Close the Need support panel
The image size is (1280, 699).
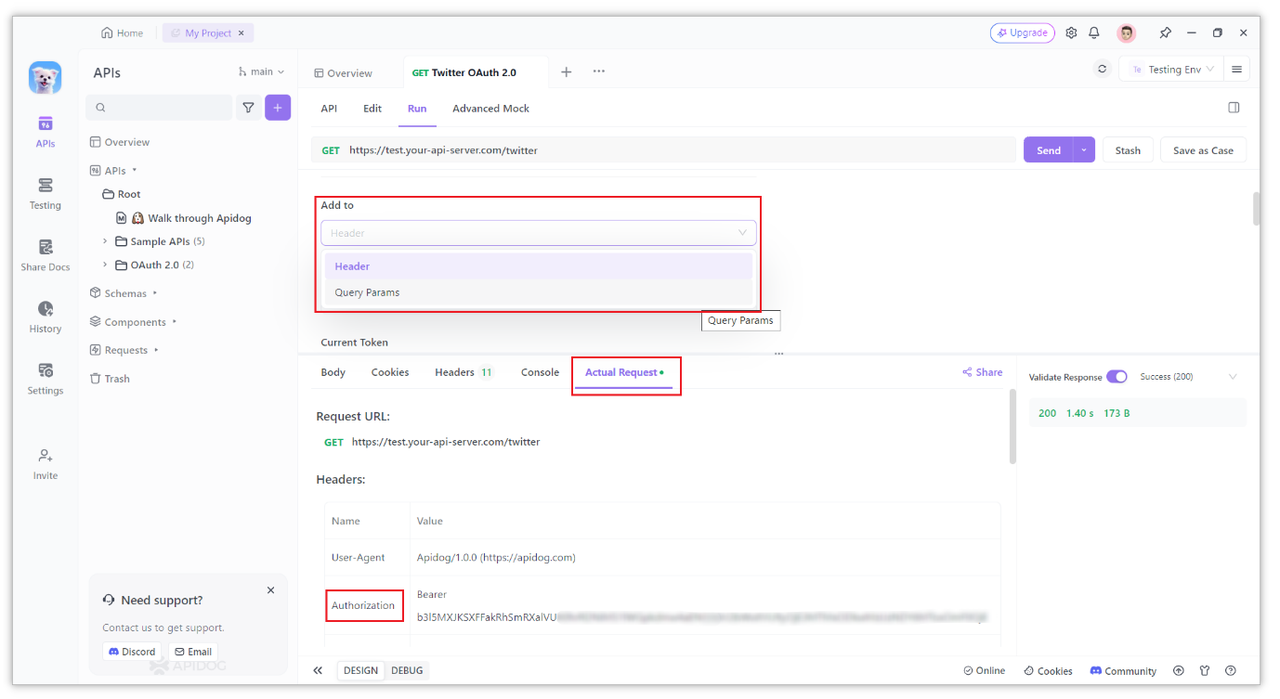(270, 591)
